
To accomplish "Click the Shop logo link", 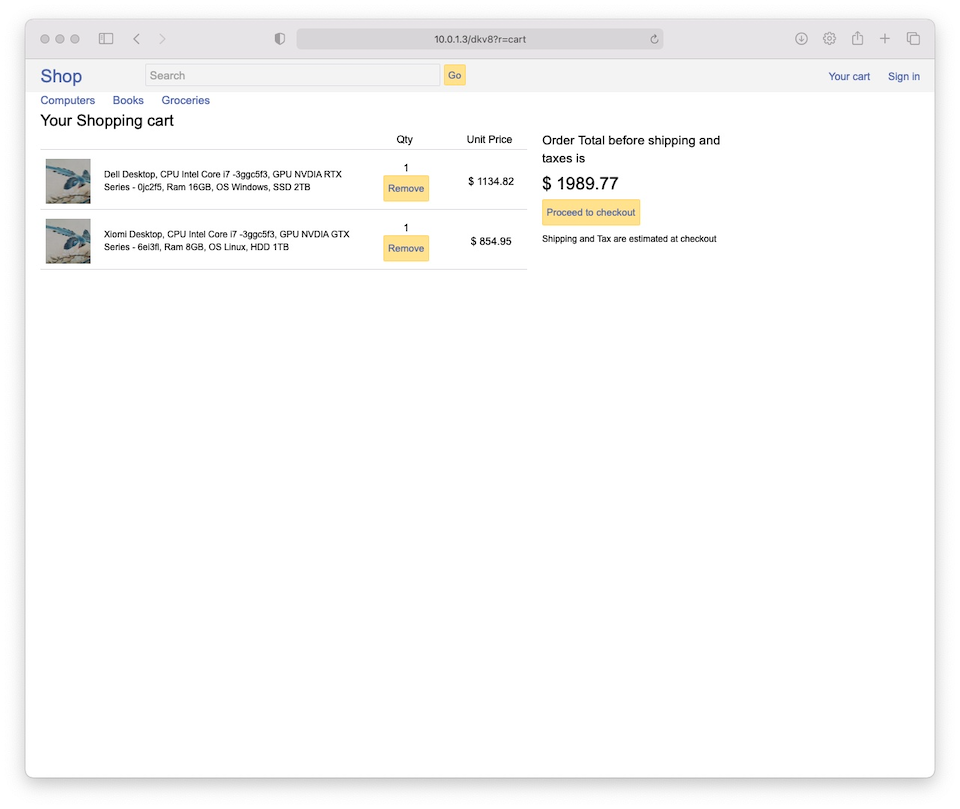I will (x=61, y=76).
